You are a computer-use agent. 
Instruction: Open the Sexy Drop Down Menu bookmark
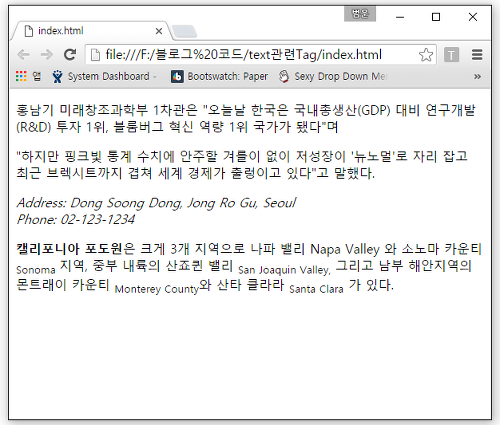pos(332,76)
